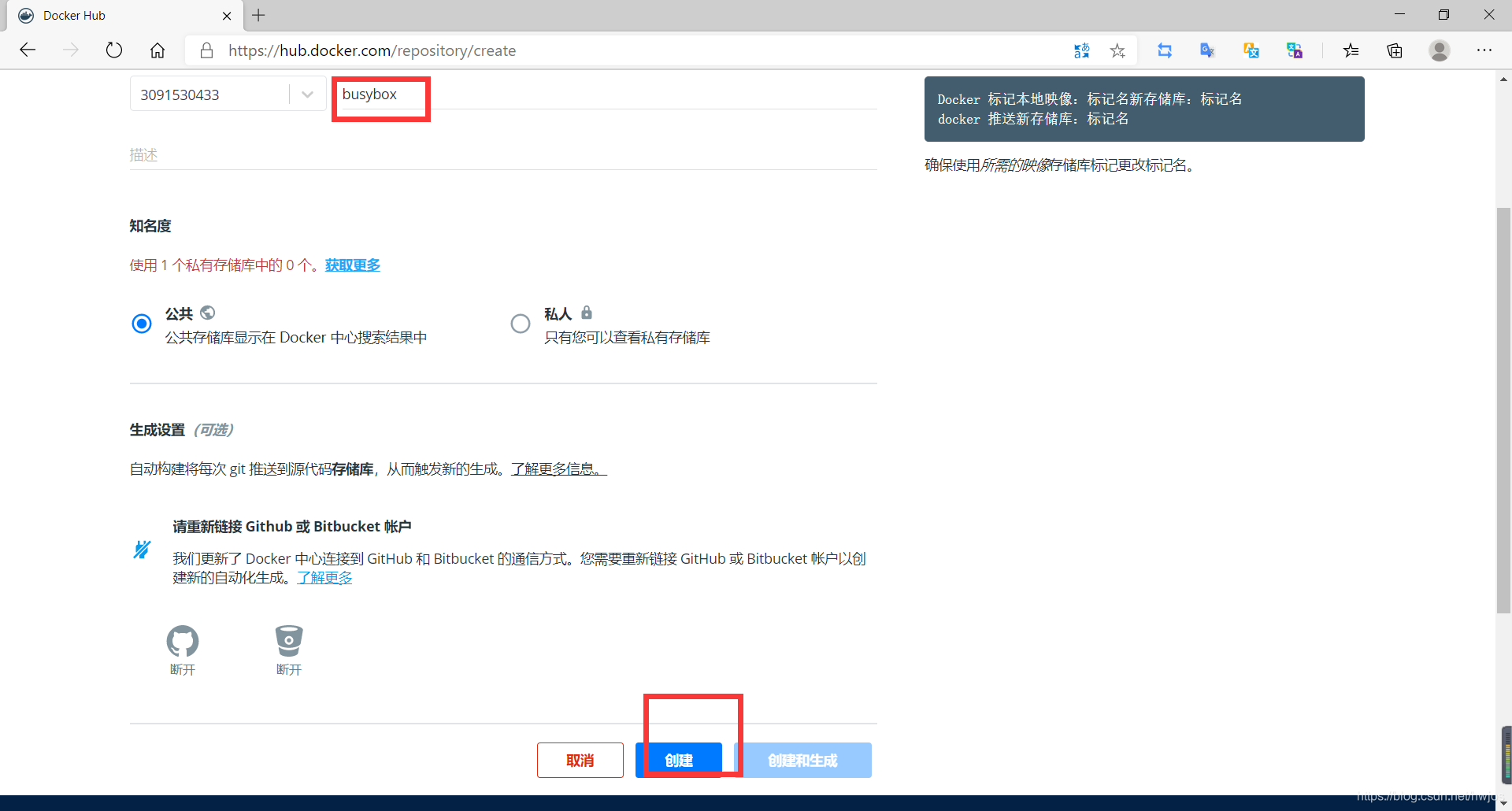Screen dimensions: 1512x811
Task: Click the 创建 create button
Action: click(679, 760)
